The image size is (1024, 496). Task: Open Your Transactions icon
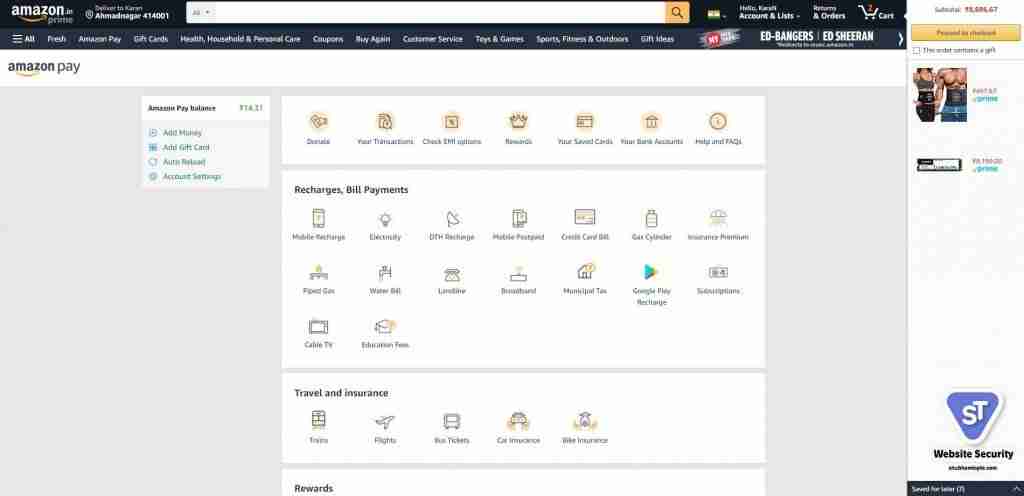[385, 121]
